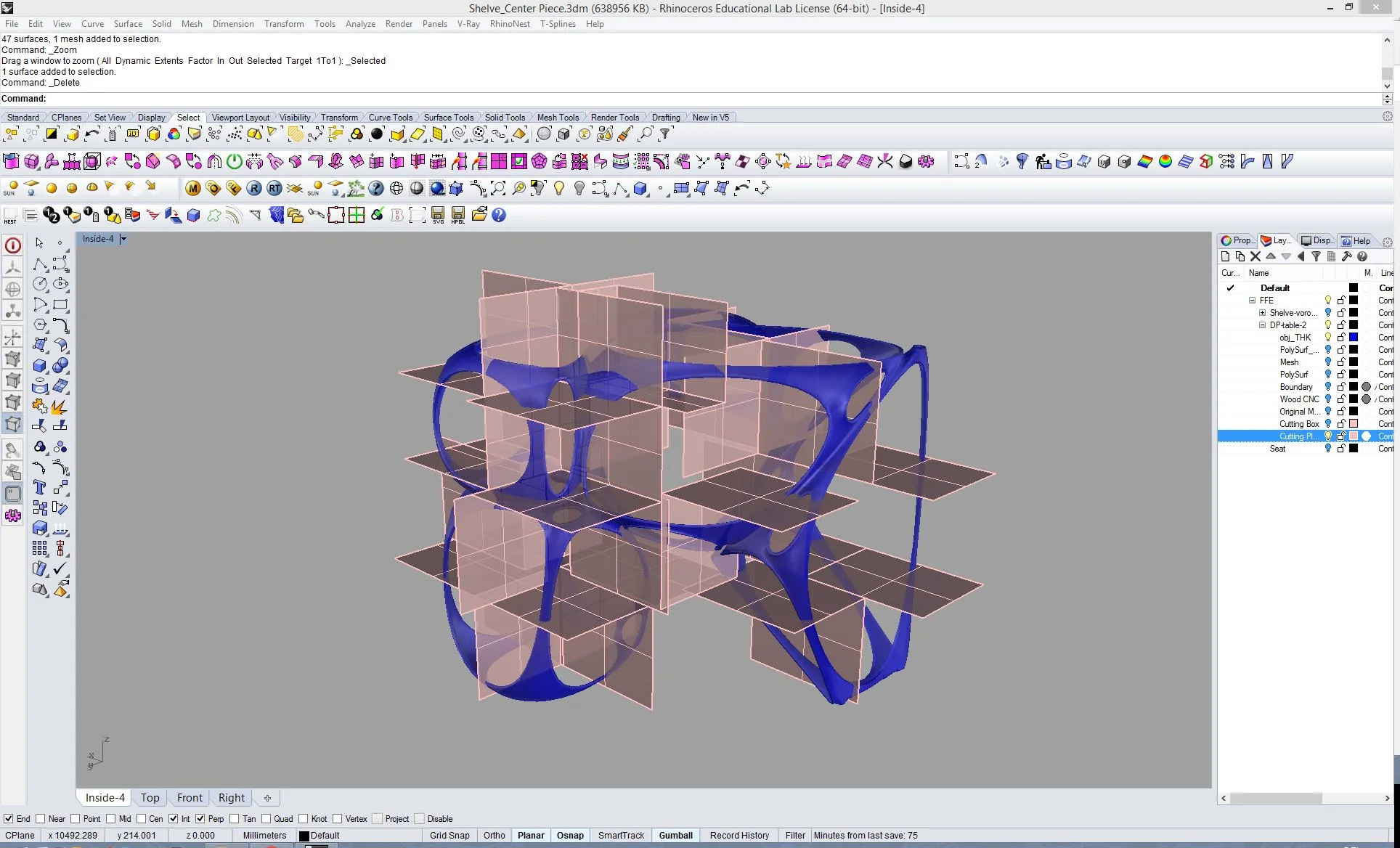Turn off the Mesh layer bulb

tap(1328, 362)
